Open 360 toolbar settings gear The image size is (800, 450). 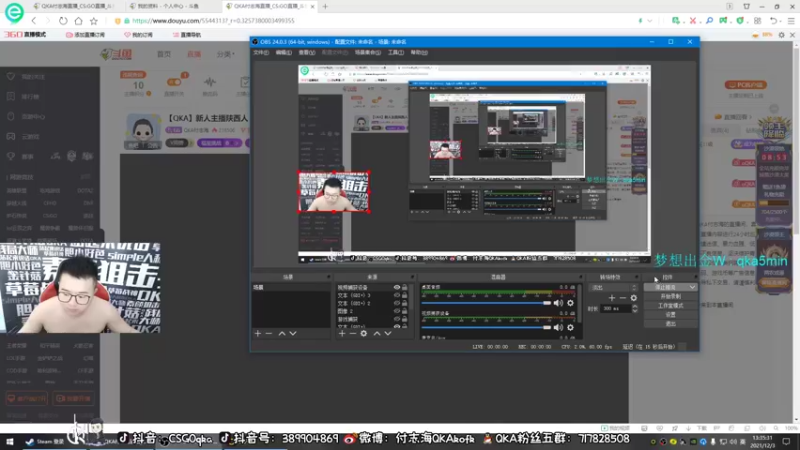(782, 35)
